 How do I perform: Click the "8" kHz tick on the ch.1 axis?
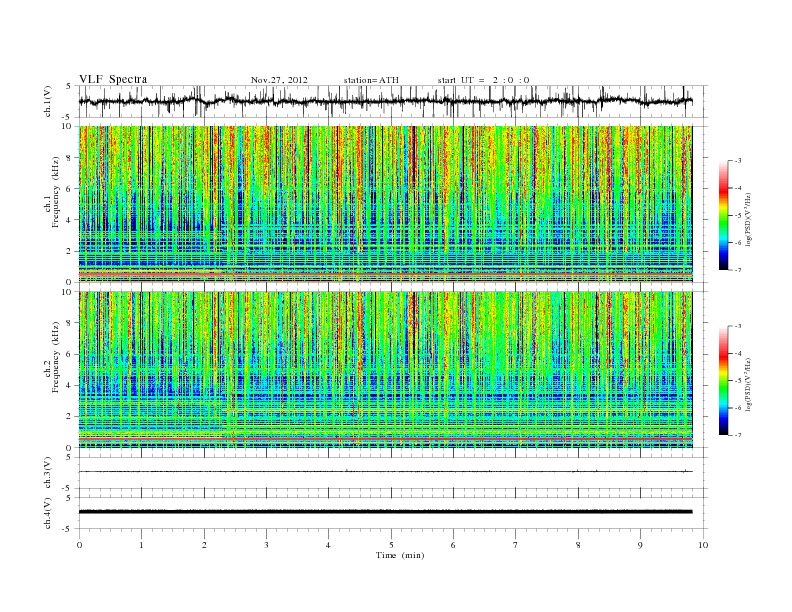(x=69, y=158)
